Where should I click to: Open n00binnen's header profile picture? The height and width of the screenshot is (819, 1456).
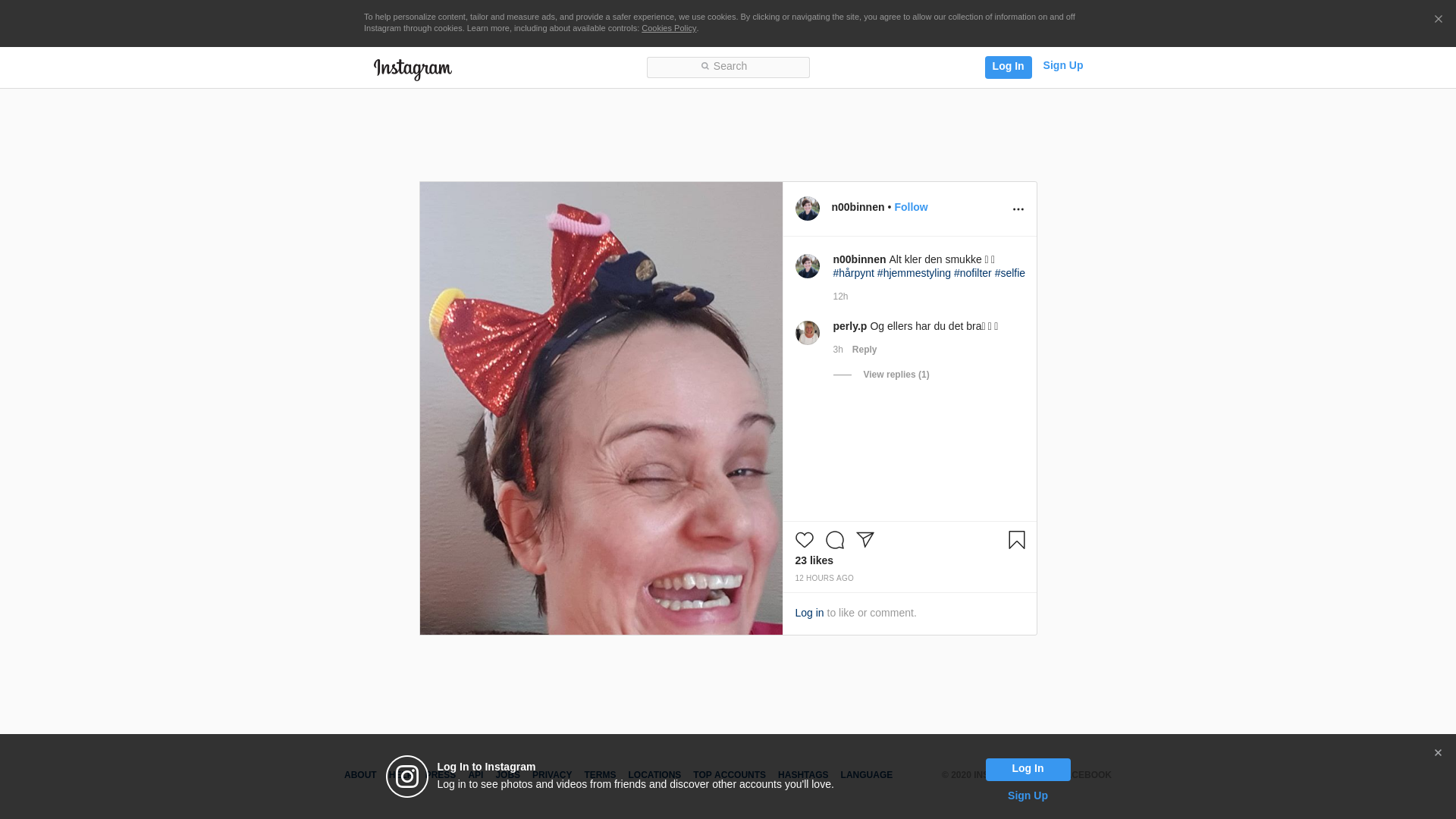pyautogui.click(x=807, y=209)
